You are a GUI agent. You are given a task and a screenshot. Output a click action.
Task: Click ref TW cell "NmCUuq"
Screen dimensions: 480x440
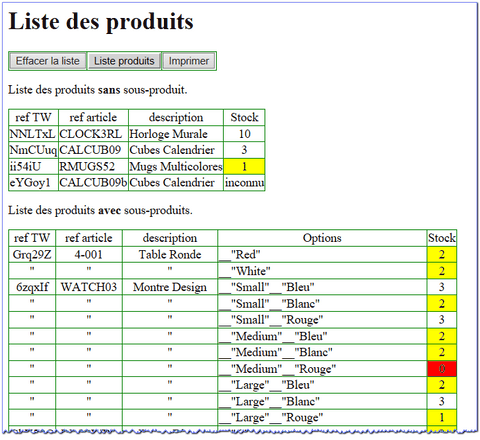(x=33, y=150)
